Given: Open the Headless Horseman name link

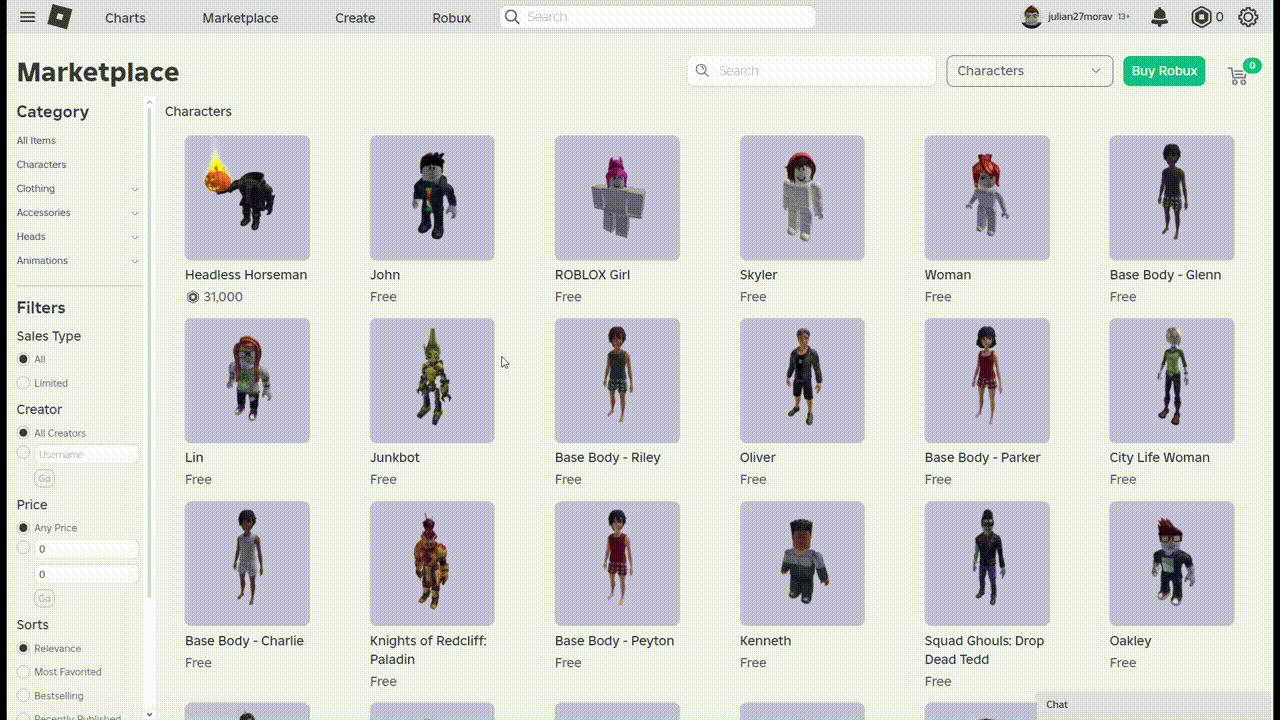Looking at the screenshot, I should pyautogui.click(x=246, y=275).
